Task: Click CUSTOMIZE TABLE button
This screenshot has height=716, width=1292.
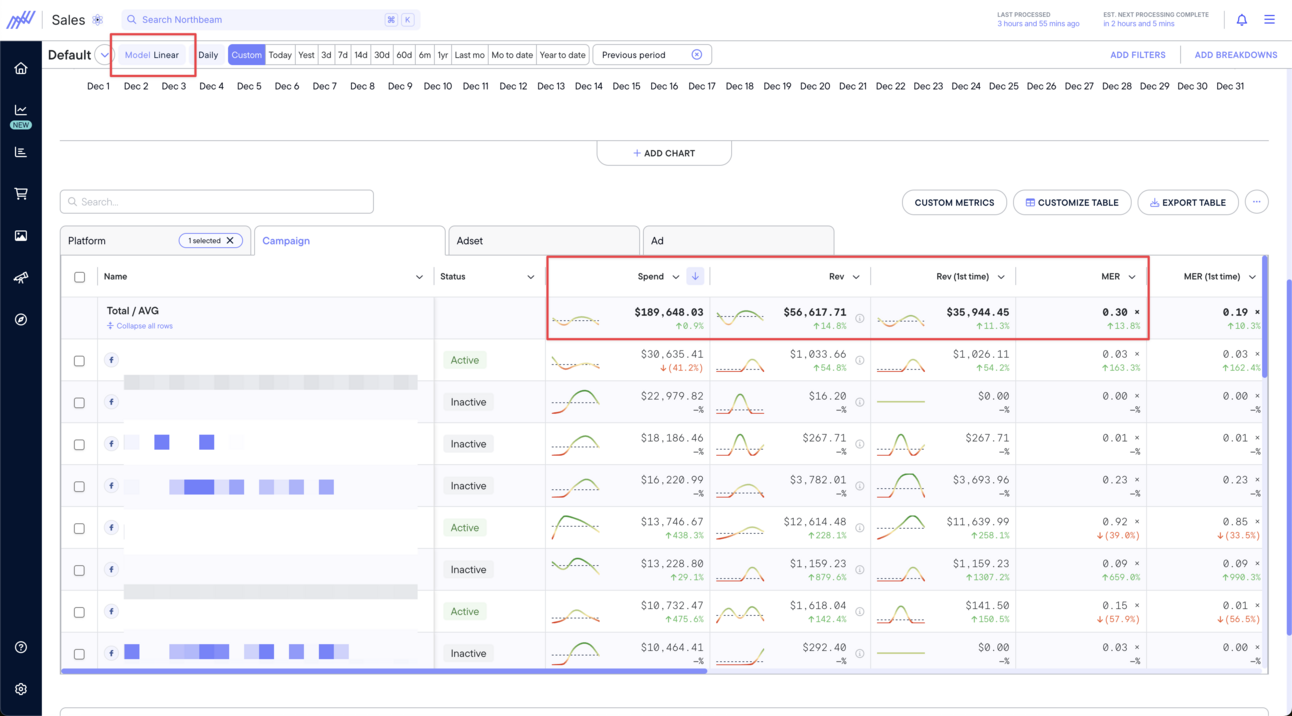Action: (1072, 202)
